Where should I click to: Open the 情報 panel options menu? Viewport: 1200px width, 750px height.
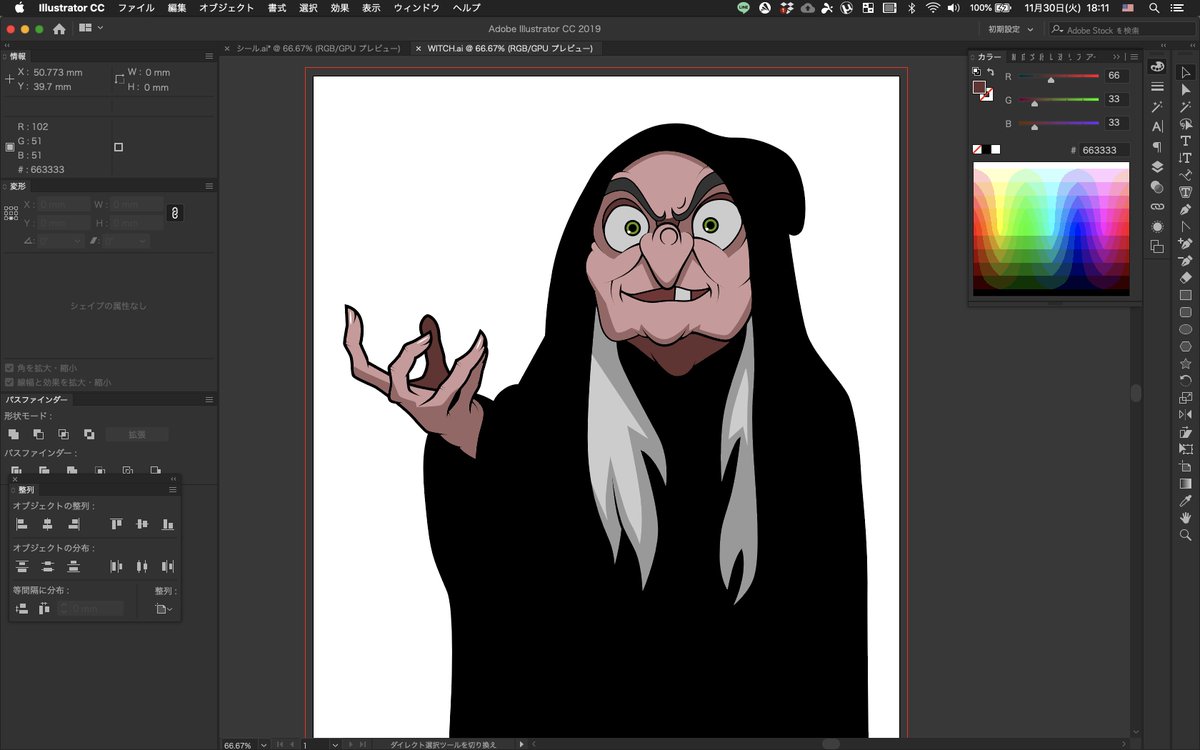[209, 56]
